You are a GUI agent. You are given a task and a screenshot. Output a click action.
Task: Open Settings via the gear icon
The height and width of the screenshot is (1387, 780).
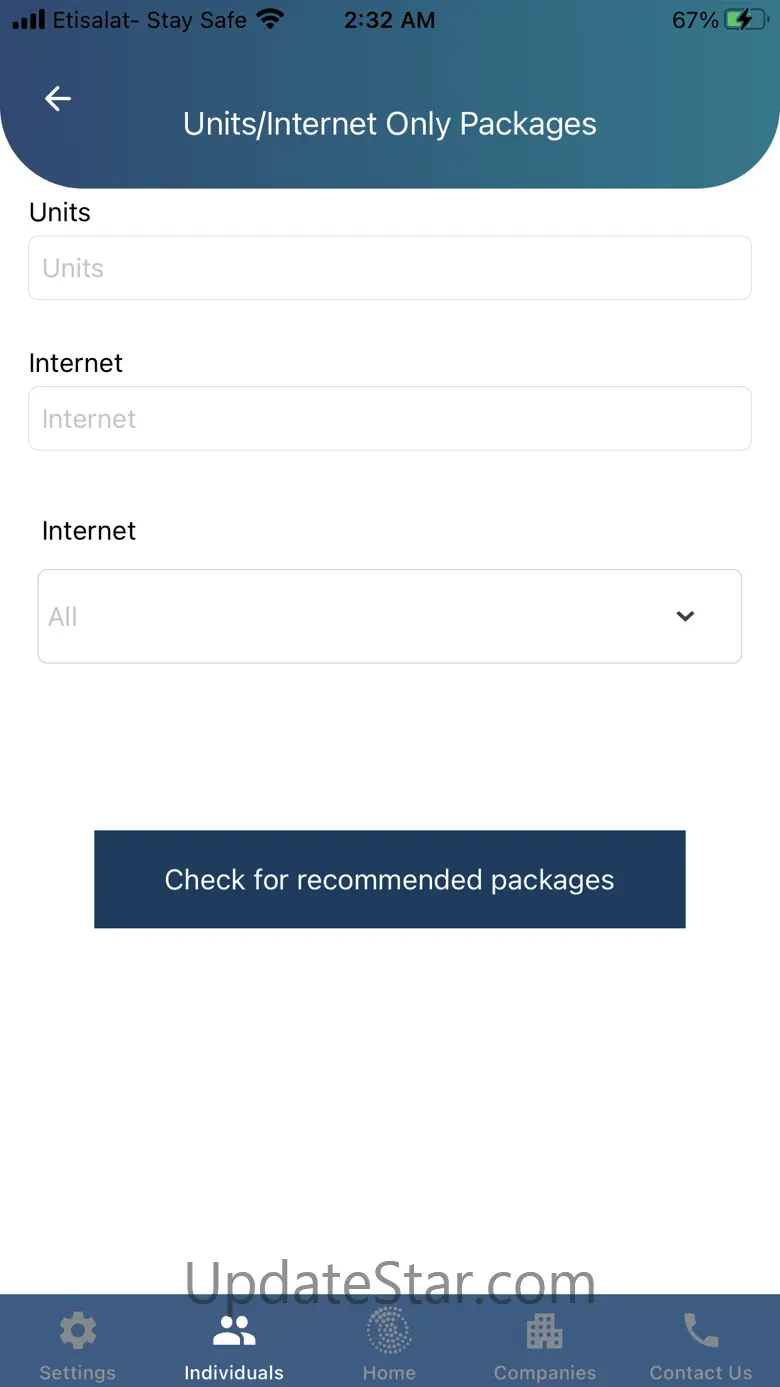[78, 1331]
